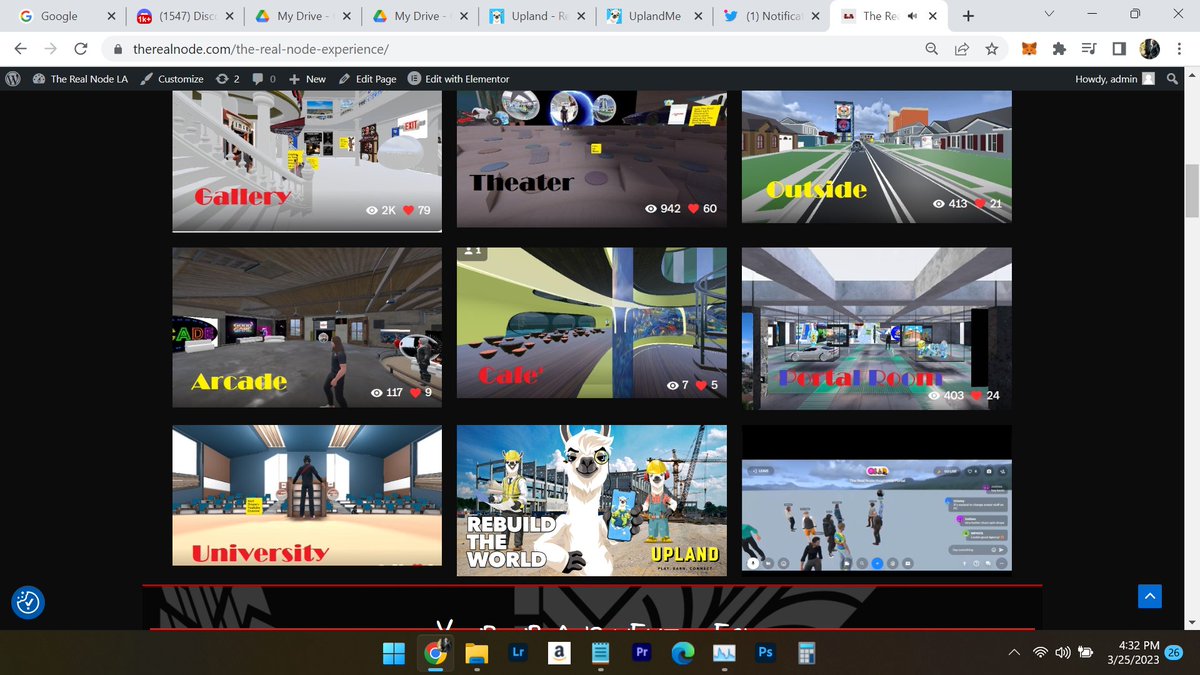Go forward in browser history

coord(50,48)
